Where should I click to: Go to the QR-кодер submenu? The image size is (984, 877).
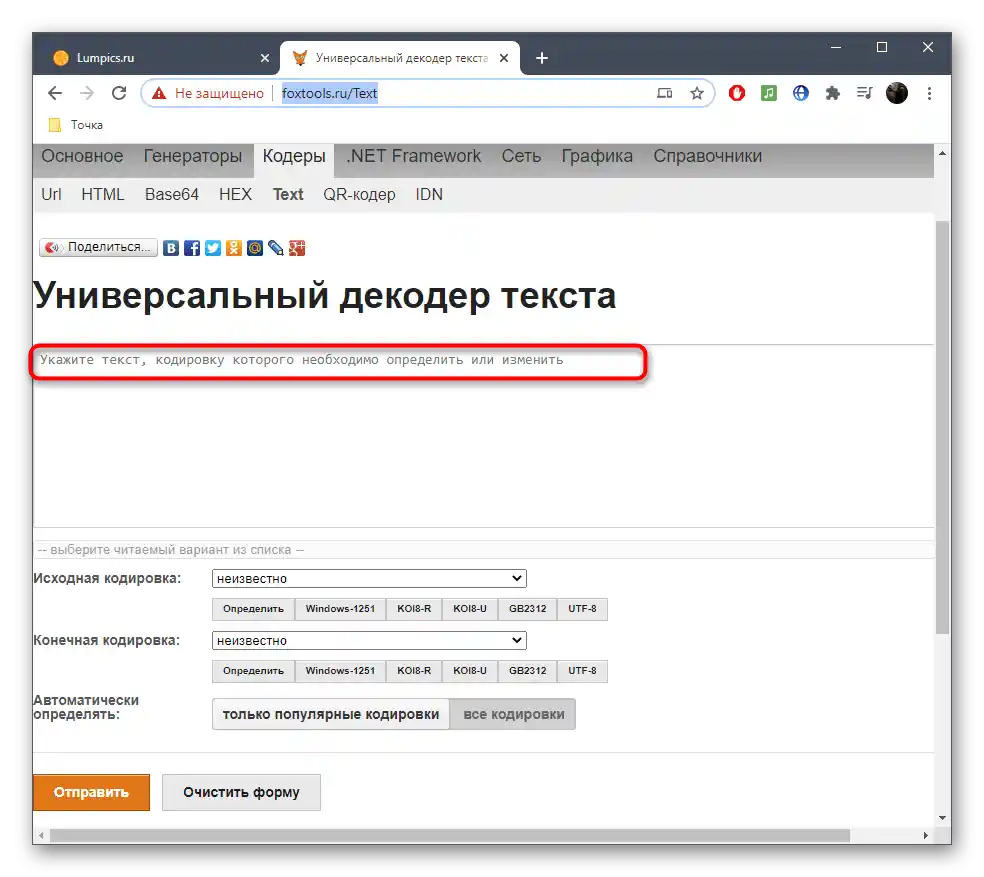point(359,195)
